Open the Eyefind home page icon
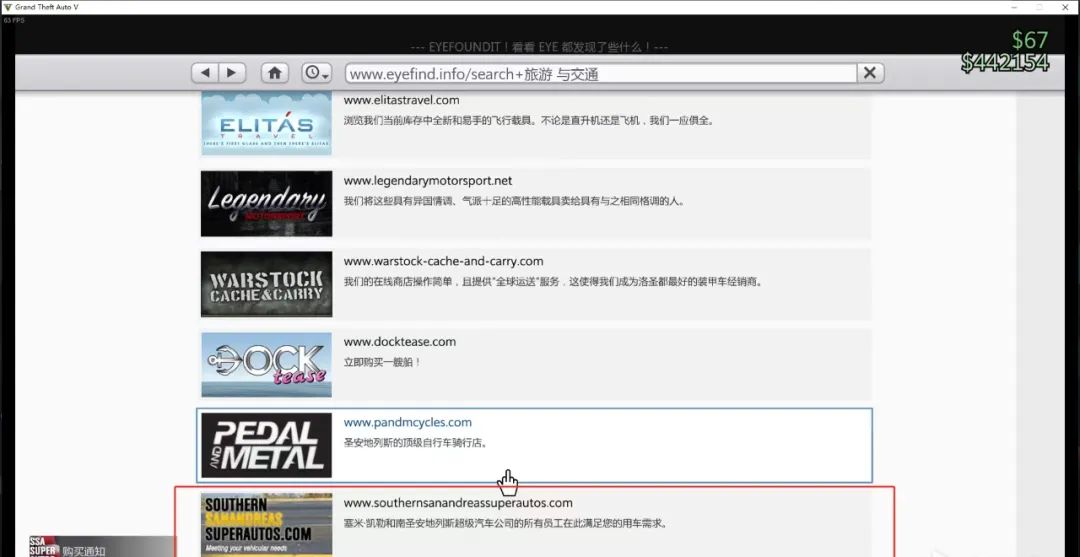This screenshot has height=557, width=1080. pos(274,72)
